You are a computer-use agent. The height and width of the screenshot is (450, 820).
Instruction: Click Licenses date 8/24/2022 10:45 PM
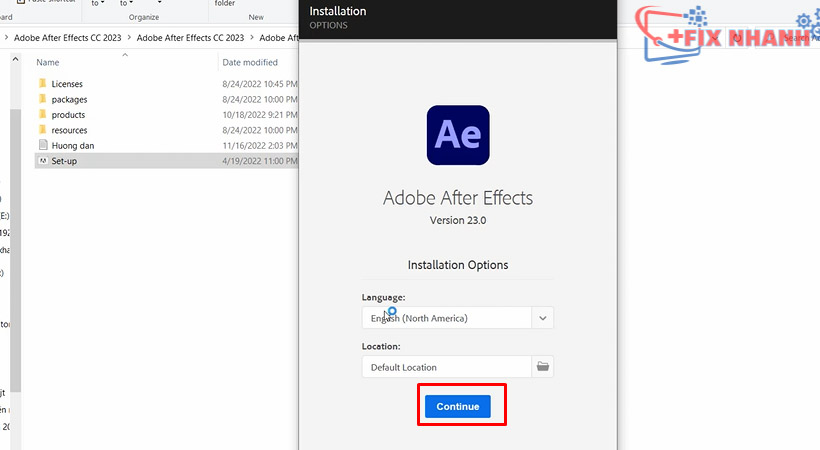click(259, 84)
